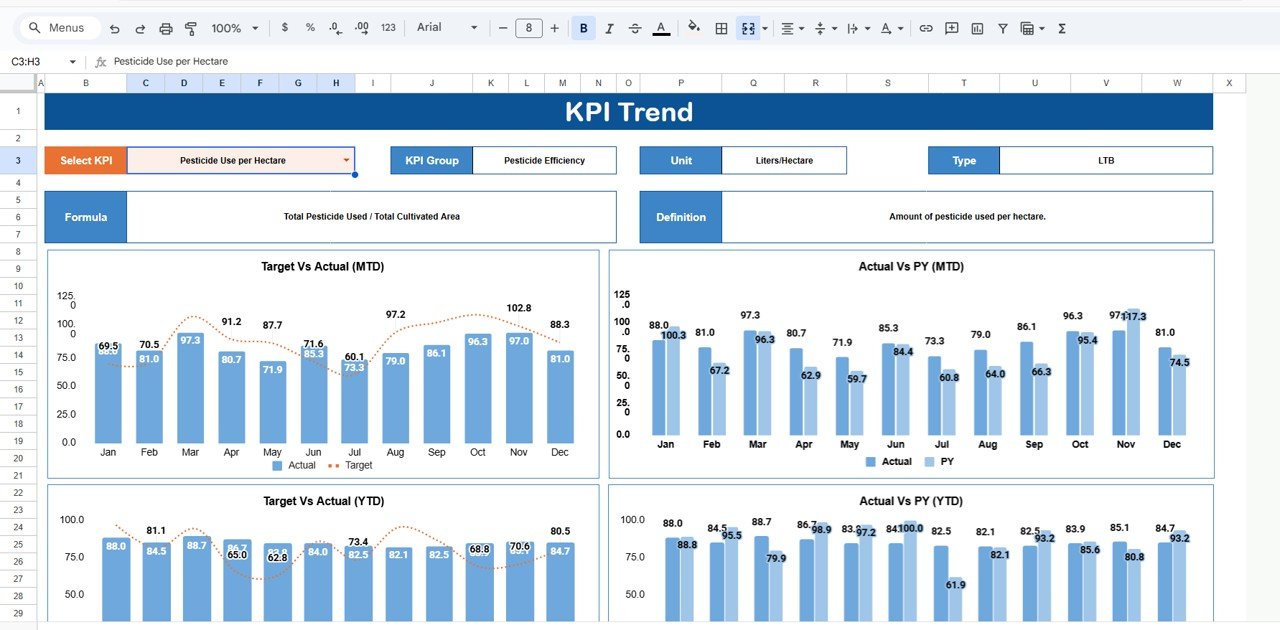Click the Insert comment icon
Image resolution: width=1280 pixels, height=630 pixels.
(x=951, y=28)
